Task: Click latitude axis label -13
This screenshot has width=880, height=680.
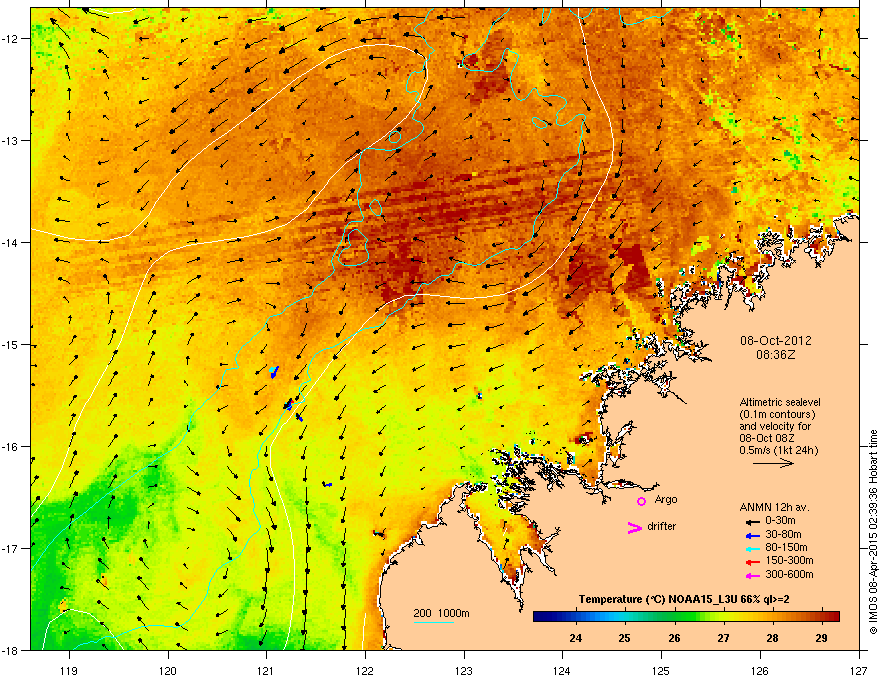Action: coord(10,141)
